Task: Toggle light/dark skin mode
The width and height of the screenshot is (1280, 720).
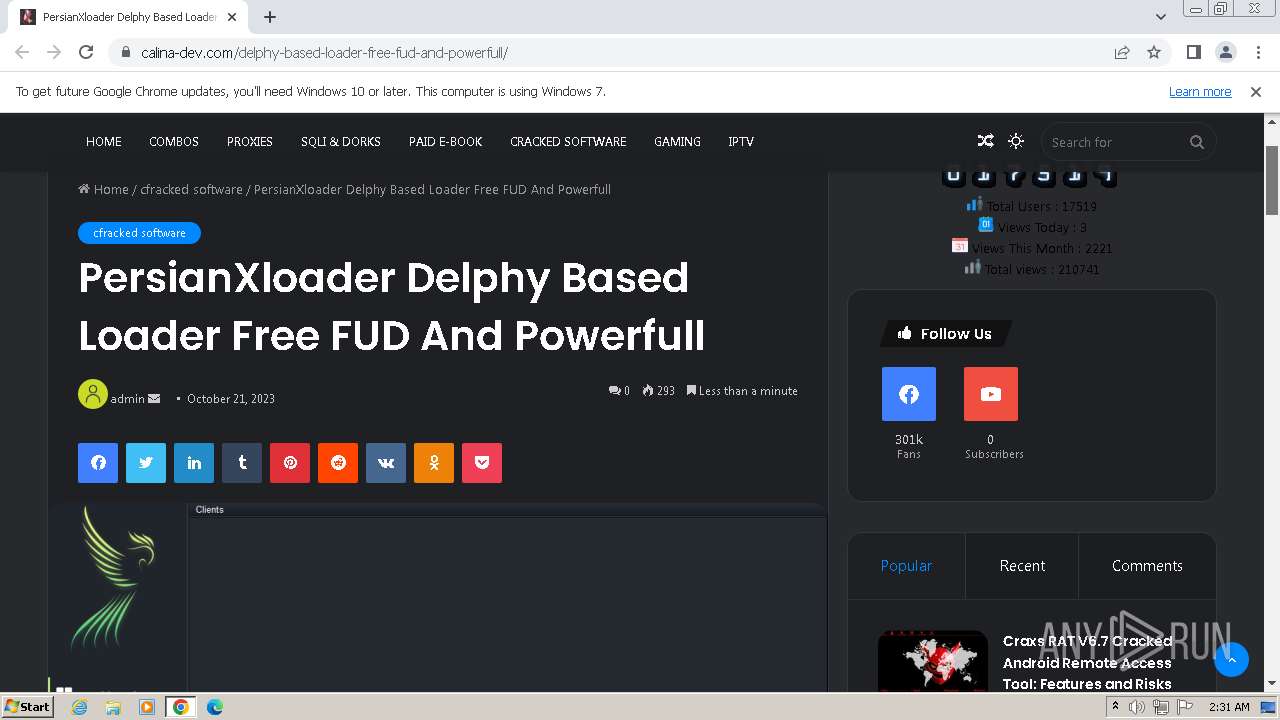Action: (1016, 141)
